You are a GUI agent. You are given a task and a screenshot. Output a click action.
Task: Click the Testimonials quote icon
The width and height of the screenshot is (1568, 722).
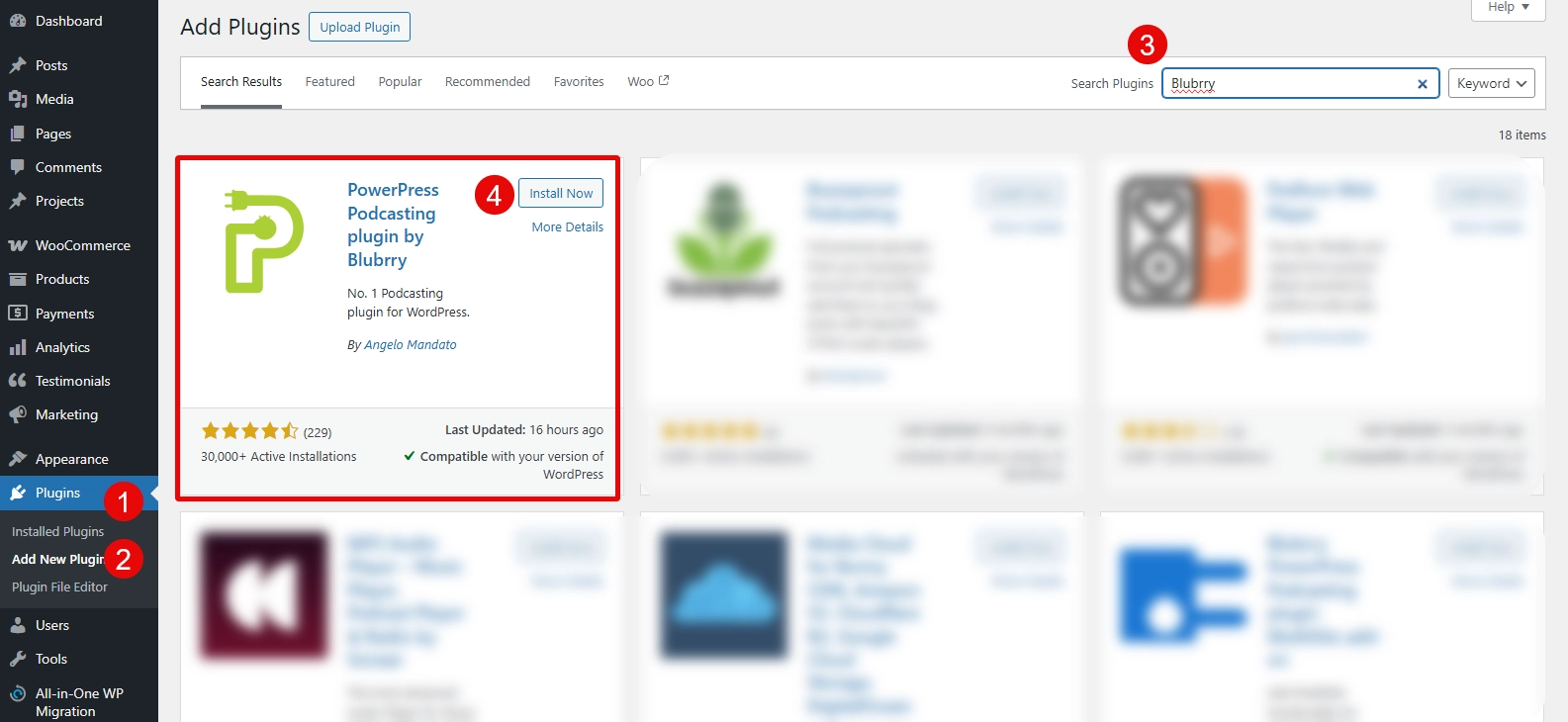[x=17, y=381]
